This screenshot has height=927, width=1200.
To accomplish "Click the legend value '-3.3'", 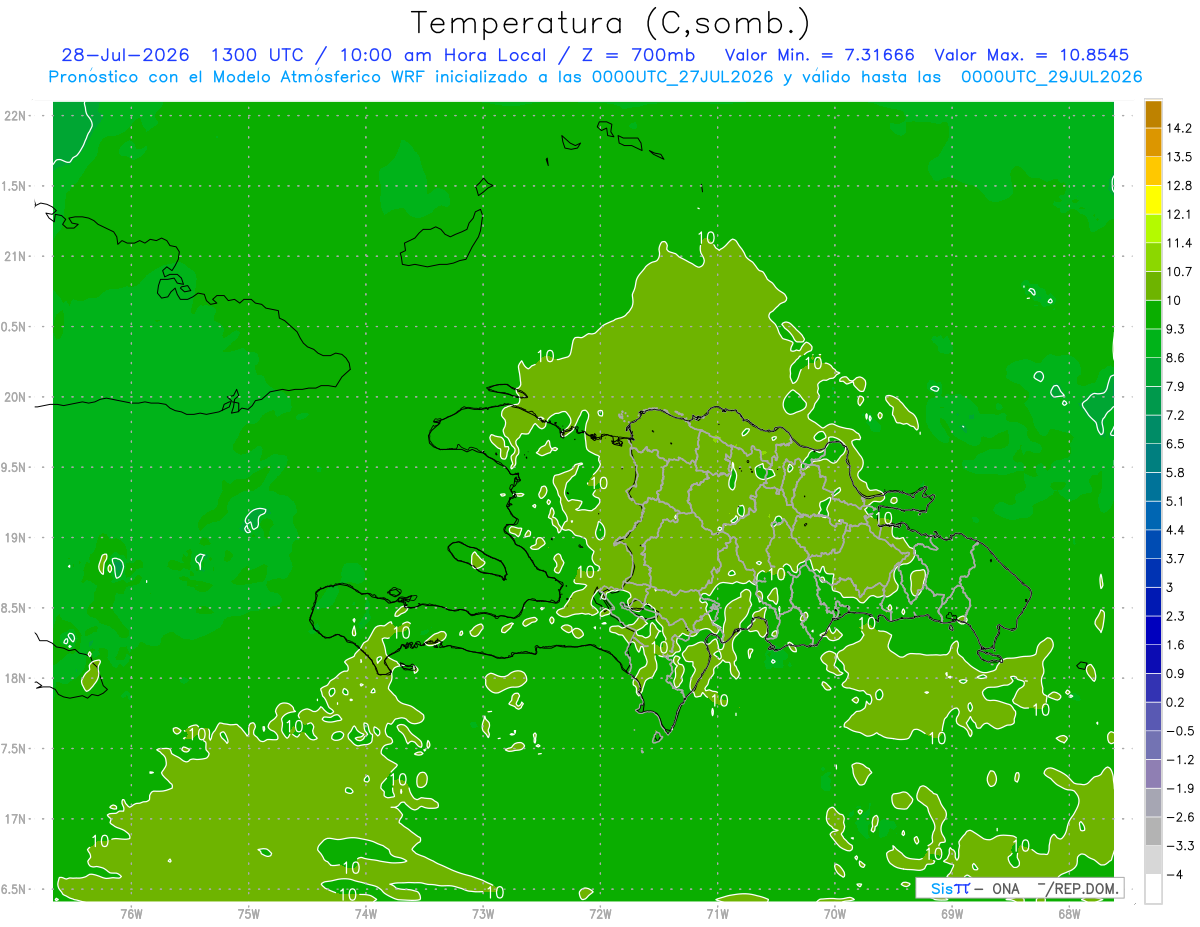I will [1179, 846].
